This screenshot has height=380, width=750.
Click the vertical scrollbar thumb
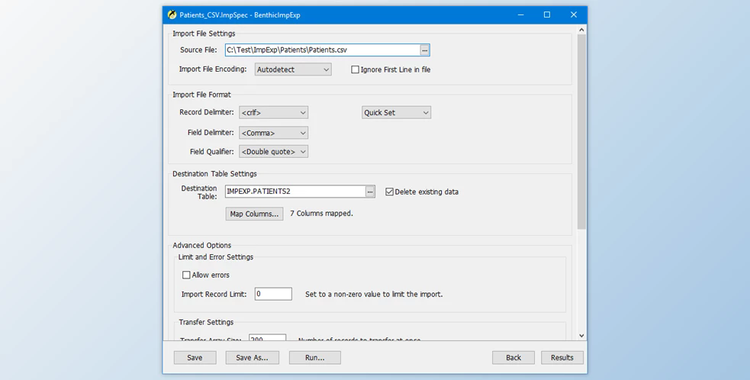582,132
